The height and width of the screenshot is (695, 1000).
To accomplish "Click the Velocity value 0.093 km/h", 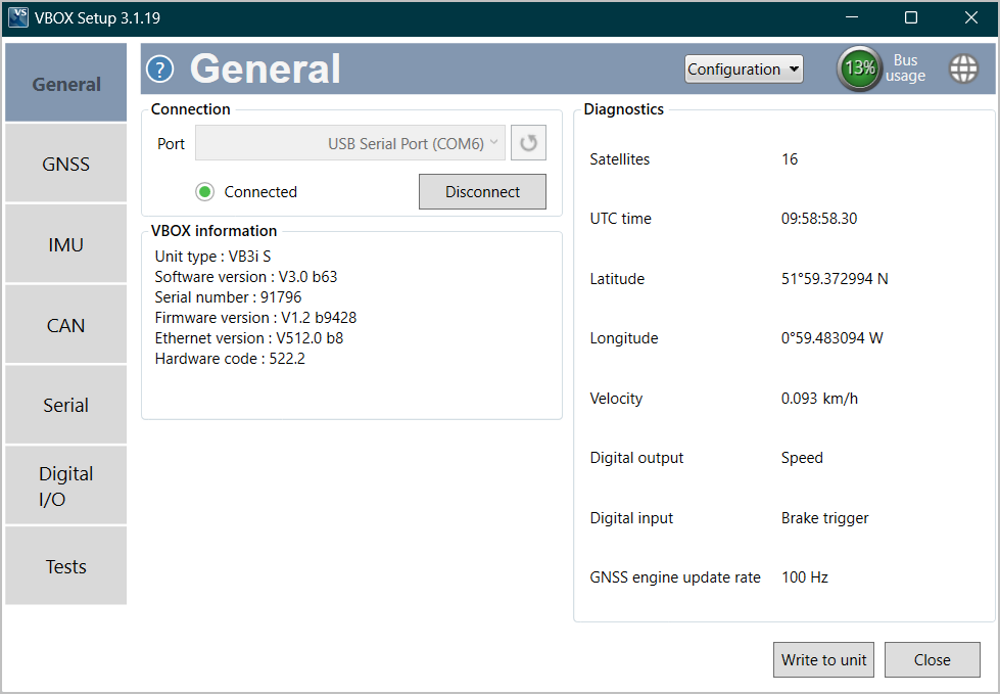I will [819, 399].
